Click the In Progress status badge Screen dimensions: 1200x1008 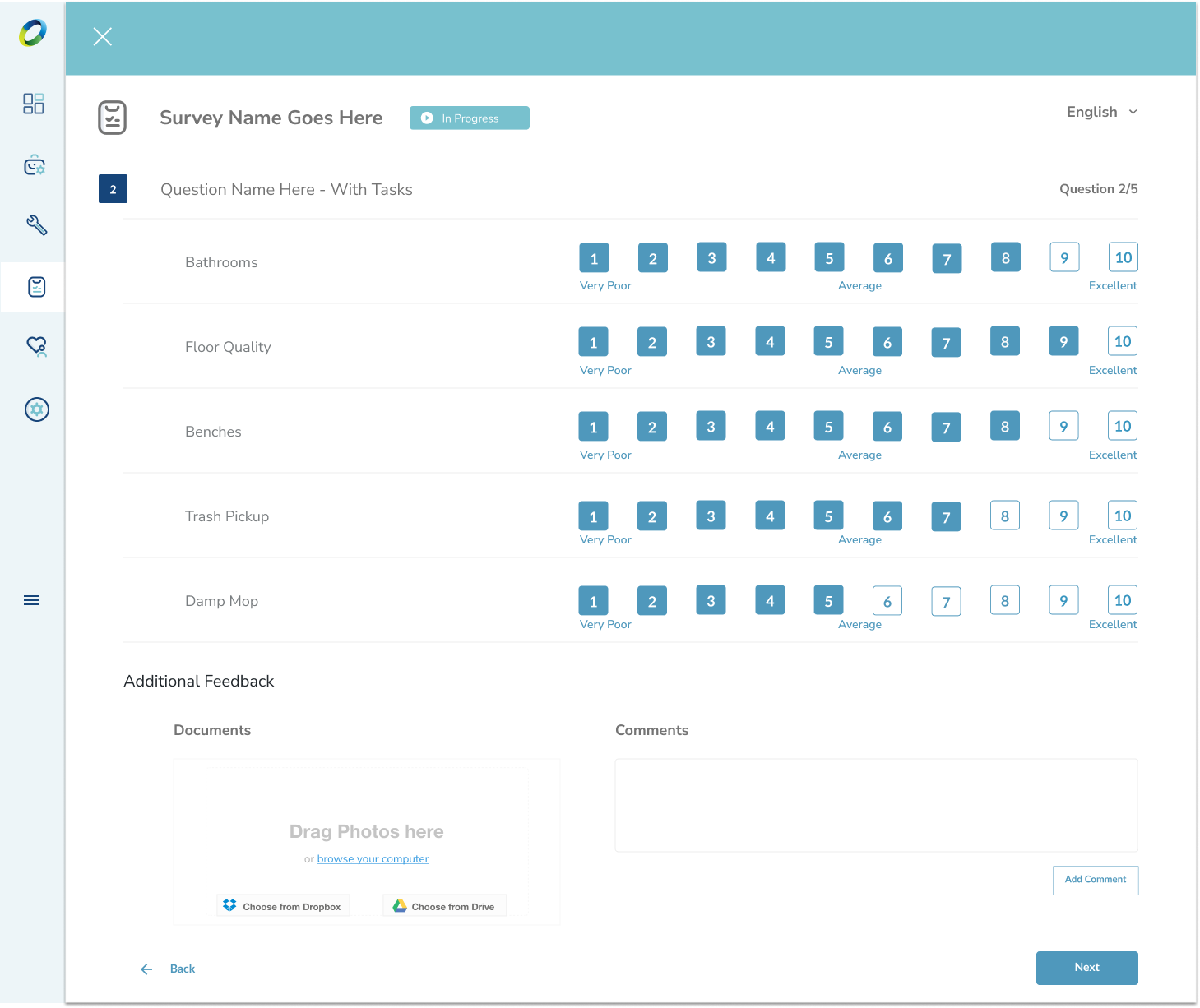[x=469, y=118]
